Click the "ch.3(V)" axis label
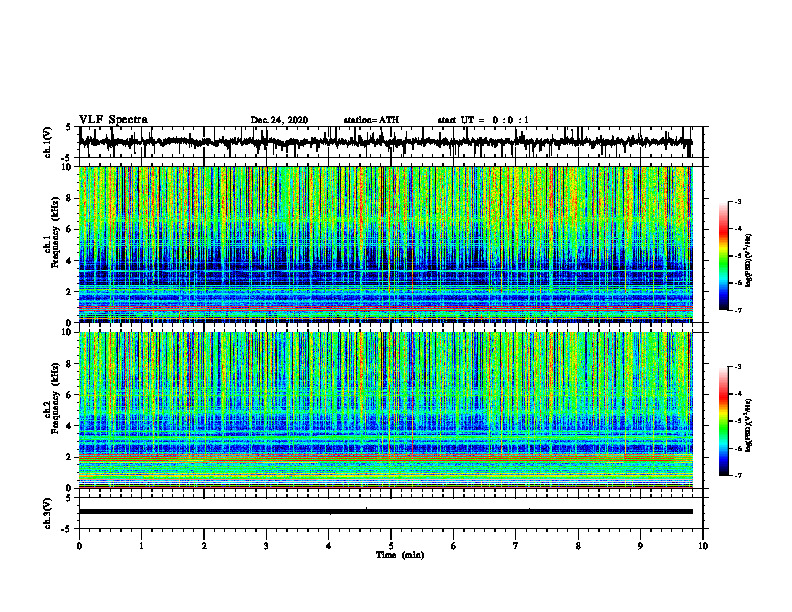This screenshot has width=792, height=612. [x=48, y=513]
